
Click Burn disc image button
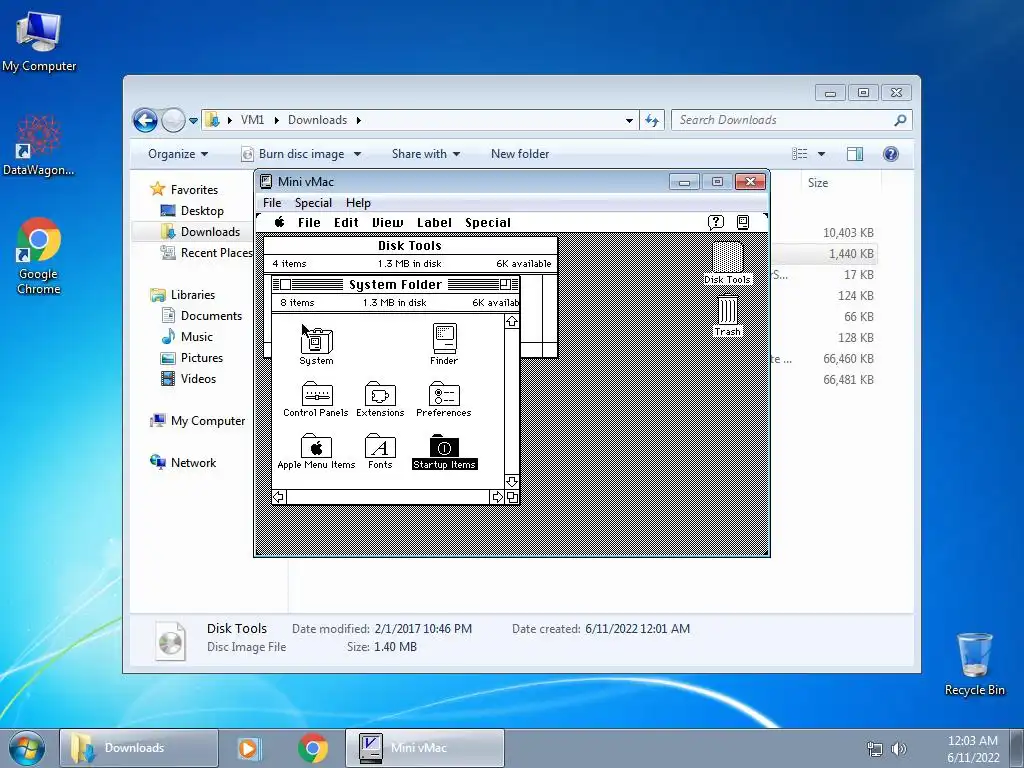click(x=293, y=154)
